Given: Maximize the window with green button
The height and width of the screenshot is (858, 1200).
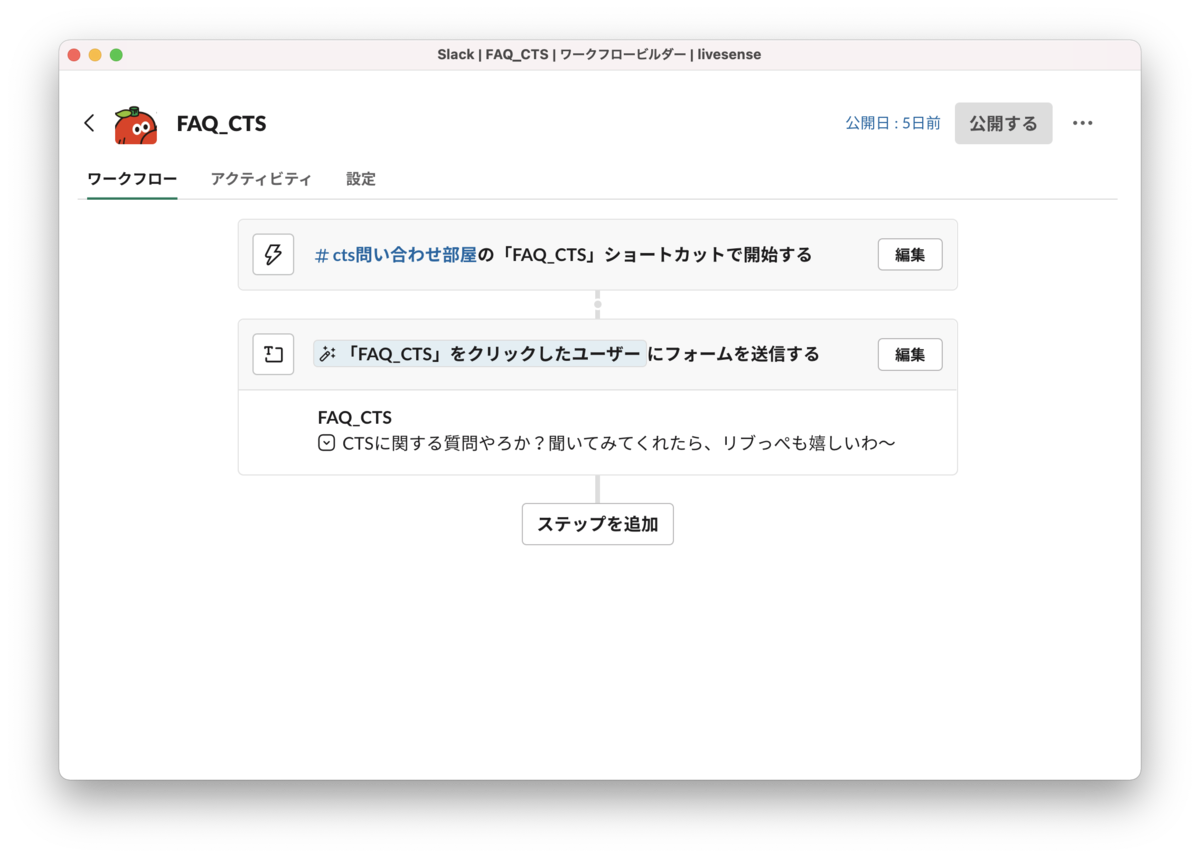Looking at the screenshot, I should click(116, 55).
